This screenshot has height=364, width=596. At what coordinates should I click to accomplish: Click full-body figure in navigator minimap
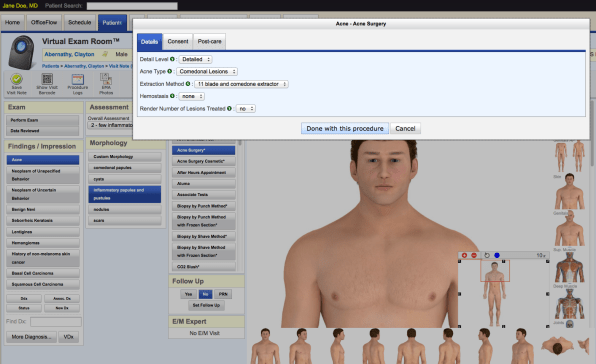[495, 293]
